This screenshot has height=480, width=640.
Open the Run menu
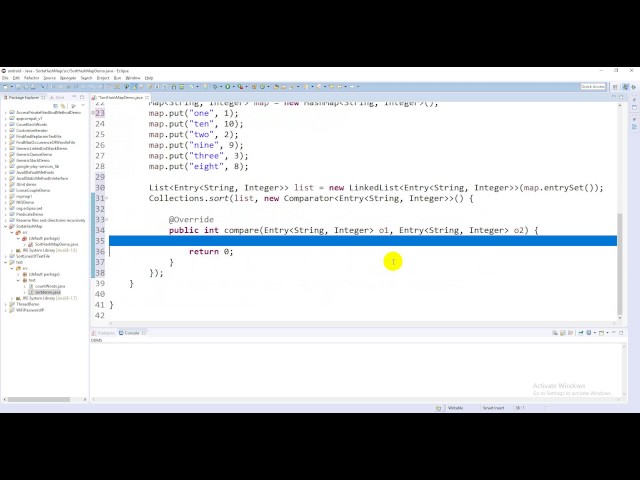(x=117, y=78)
